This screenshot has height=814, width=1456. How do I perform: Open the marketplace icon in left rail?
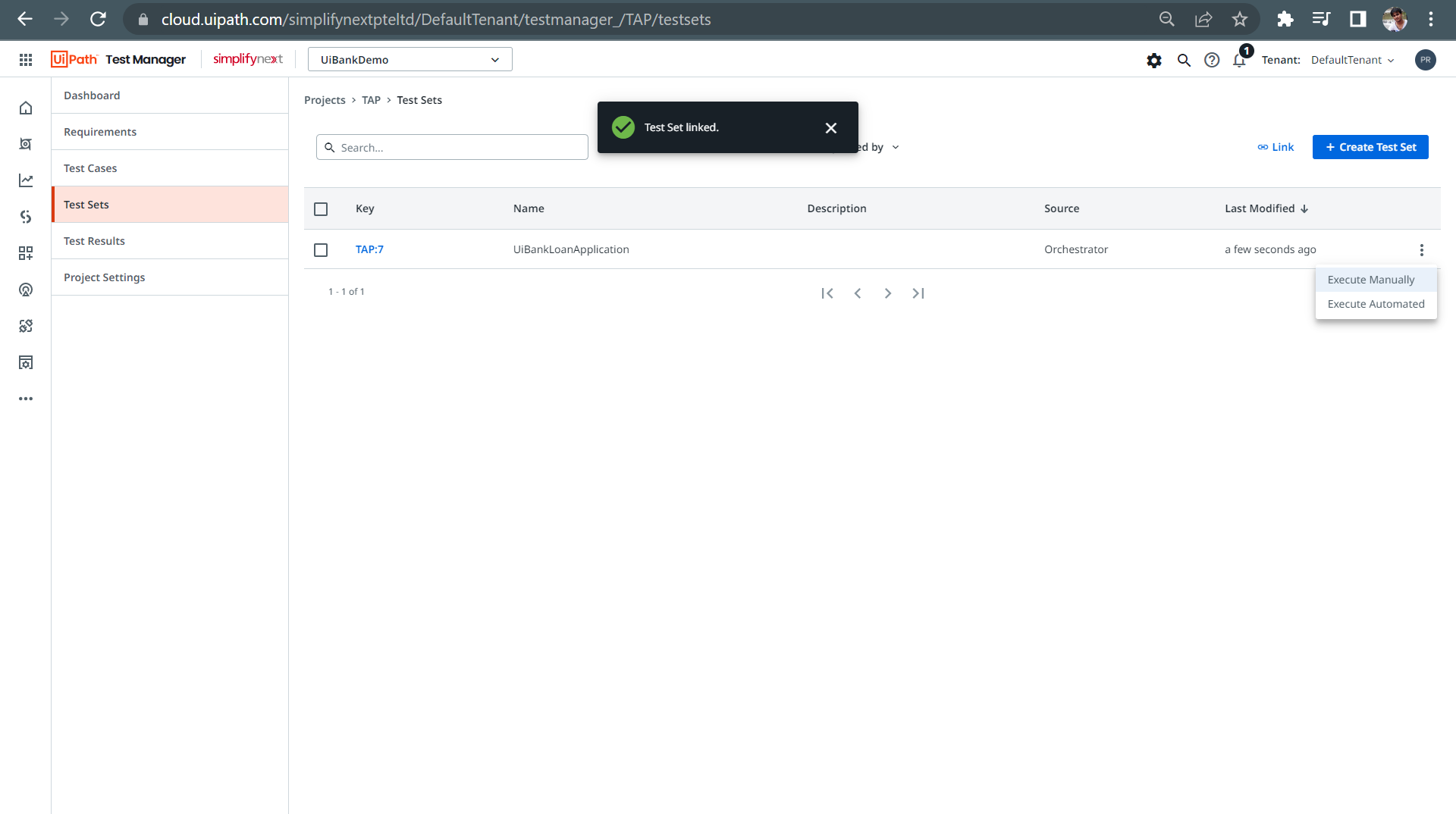point(26,362)
